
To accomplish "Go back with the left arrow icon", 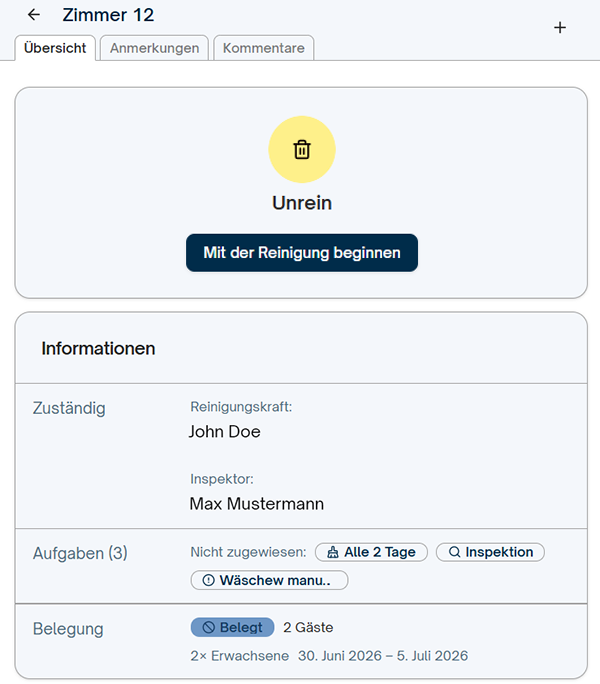I will [34, 15].
